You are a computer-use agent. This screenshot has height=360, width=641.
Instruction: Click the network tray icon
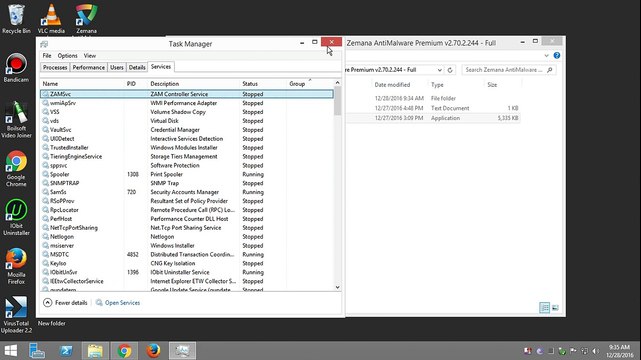585,351
